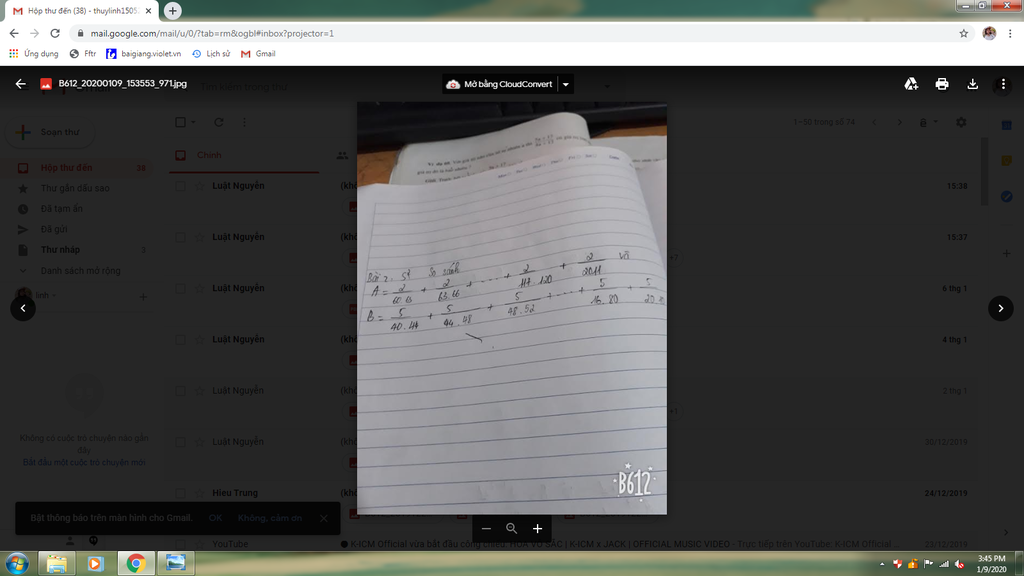
Task: Toggle the select-all checkbox
Action: 180,122
